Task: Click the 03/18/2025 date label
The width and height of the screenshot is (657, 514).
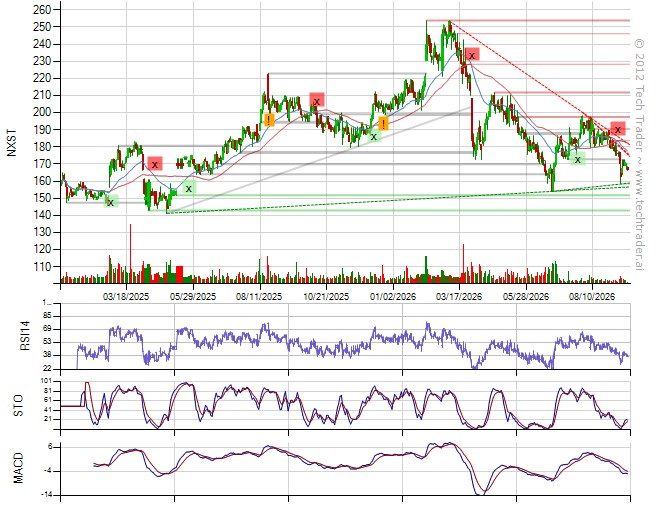Action: [126, 296]
